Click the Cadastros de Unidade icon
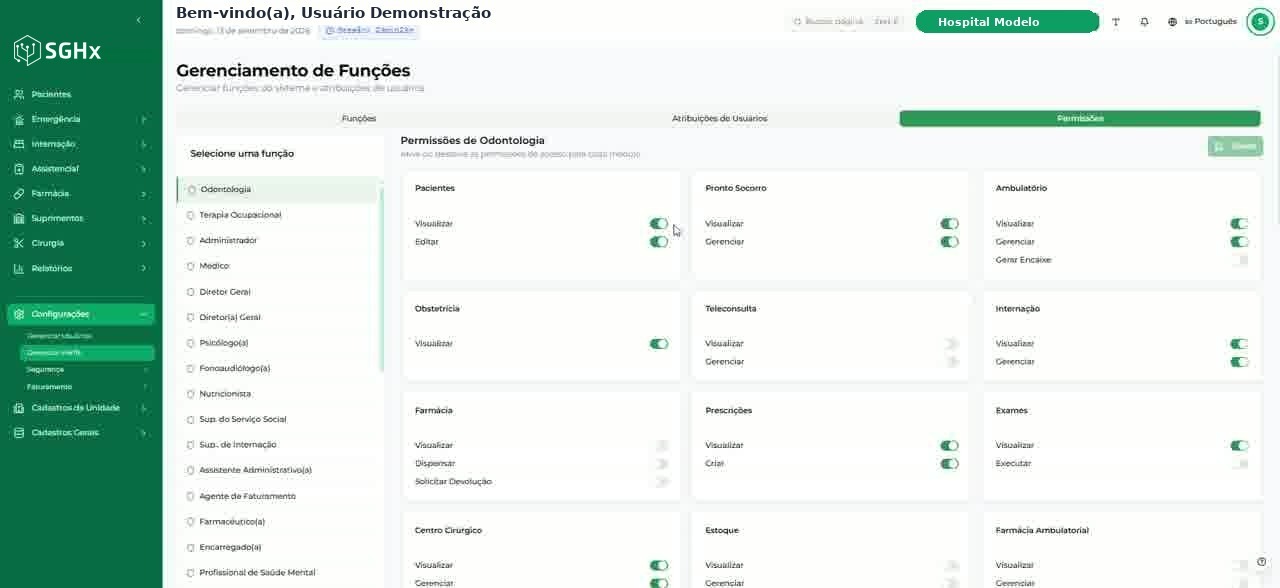This screenshot has width=1280, height=588. point(19,408)
